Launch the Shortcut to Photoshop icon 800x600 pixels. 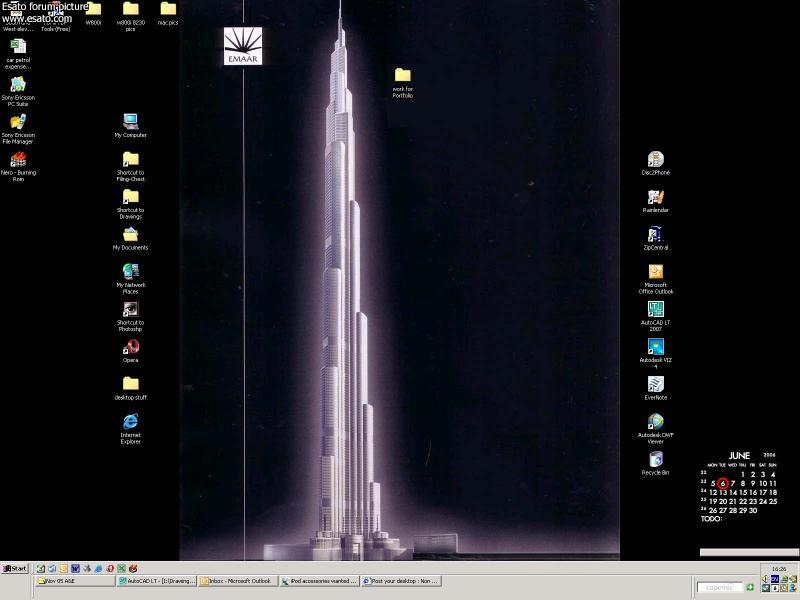[131, 316]
